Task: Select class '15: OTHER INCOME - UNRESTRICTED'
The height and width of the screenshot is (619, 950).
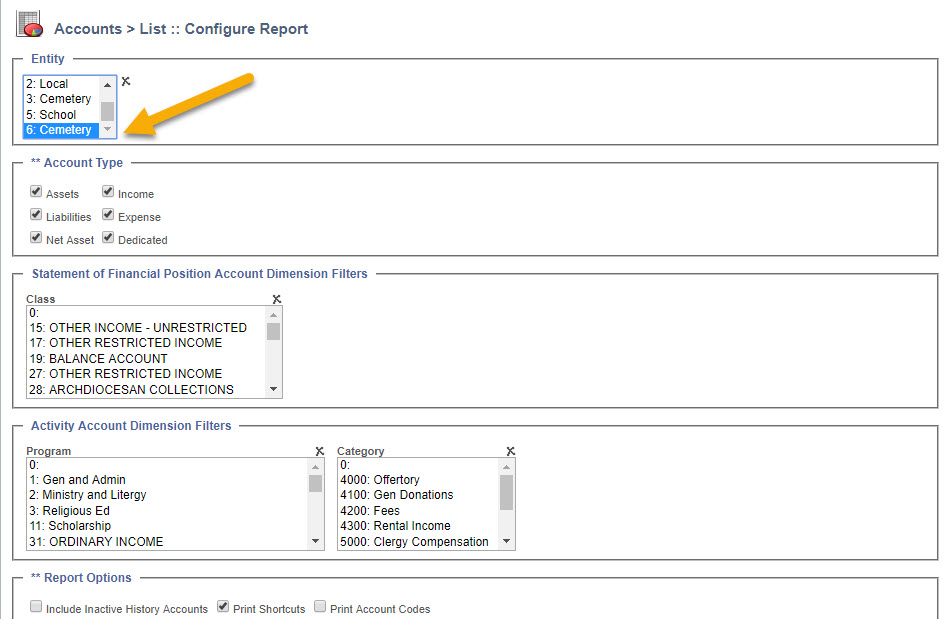Action: 146,328
